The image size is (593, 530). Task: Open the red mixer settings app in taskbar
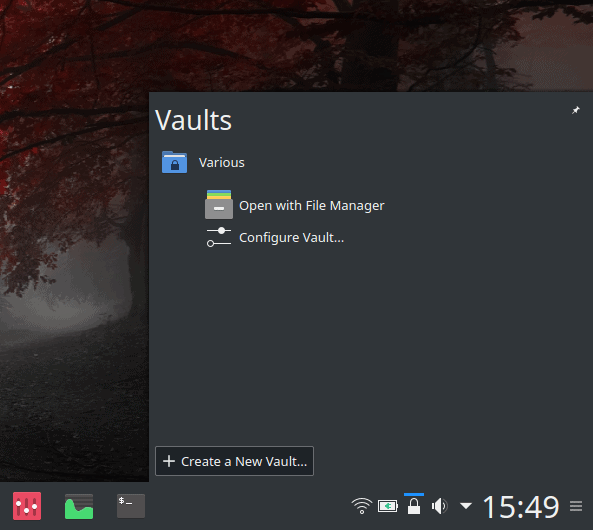[27, 506]
